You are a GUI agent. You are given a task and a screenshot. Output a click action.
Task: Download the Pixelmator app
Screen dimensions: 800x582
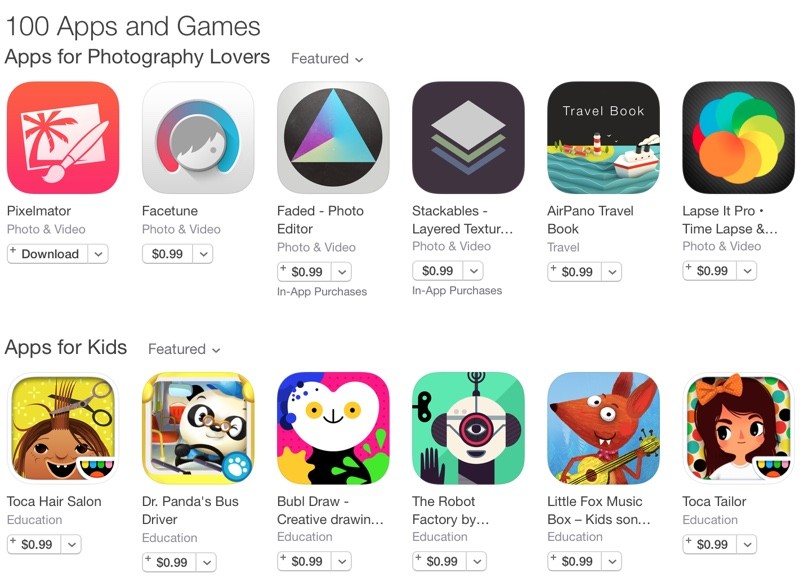coord(47,254)
